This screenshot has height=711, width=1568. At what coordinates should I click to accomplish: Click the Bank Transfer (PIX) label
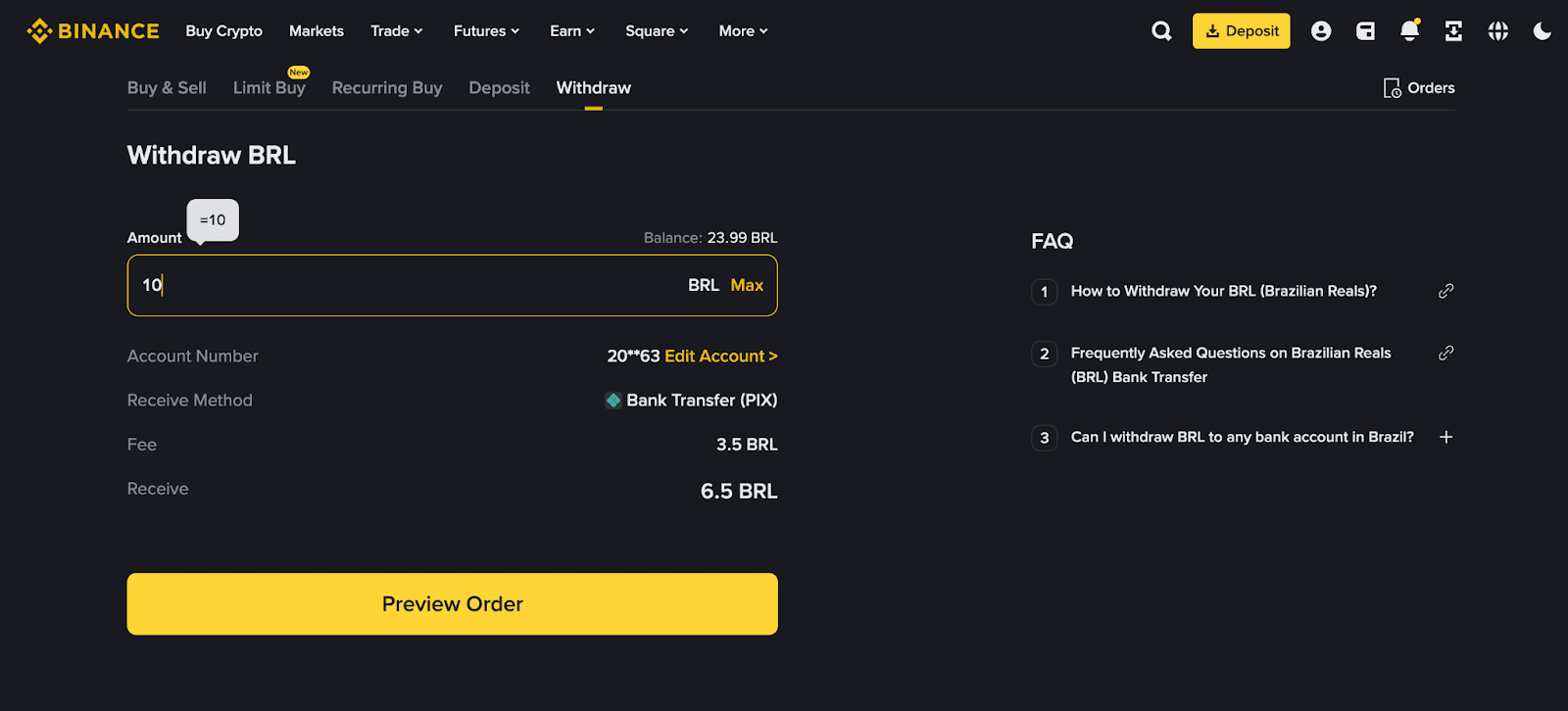(702, 401)
